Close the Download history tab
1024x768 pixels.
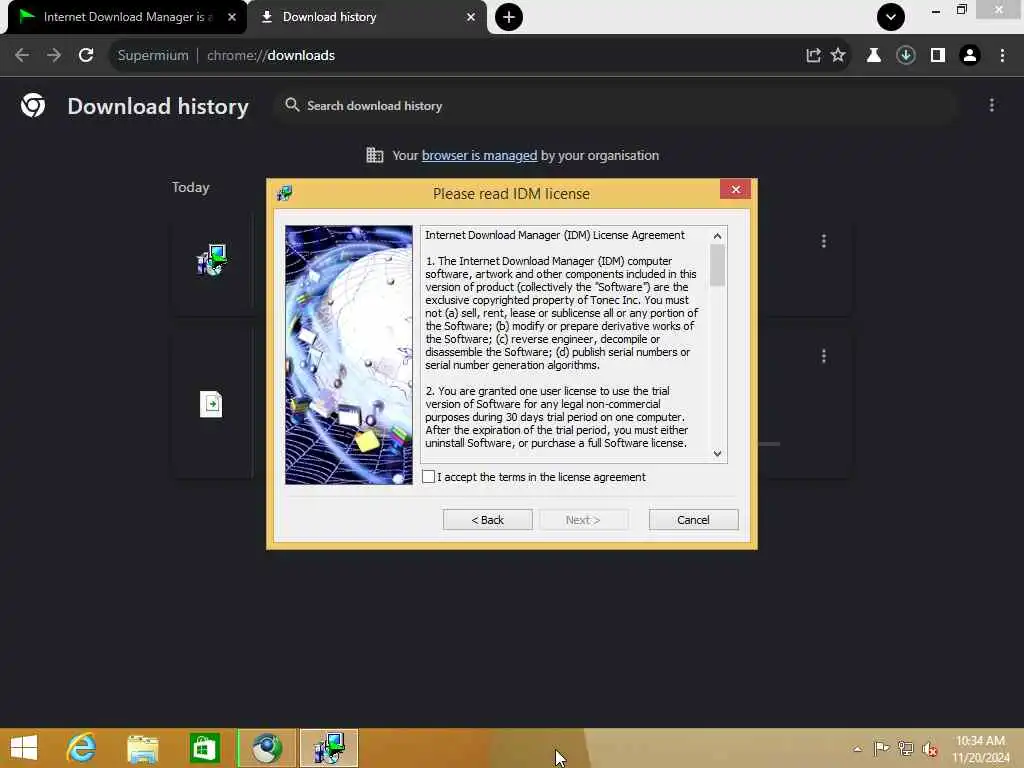(471, 17)
